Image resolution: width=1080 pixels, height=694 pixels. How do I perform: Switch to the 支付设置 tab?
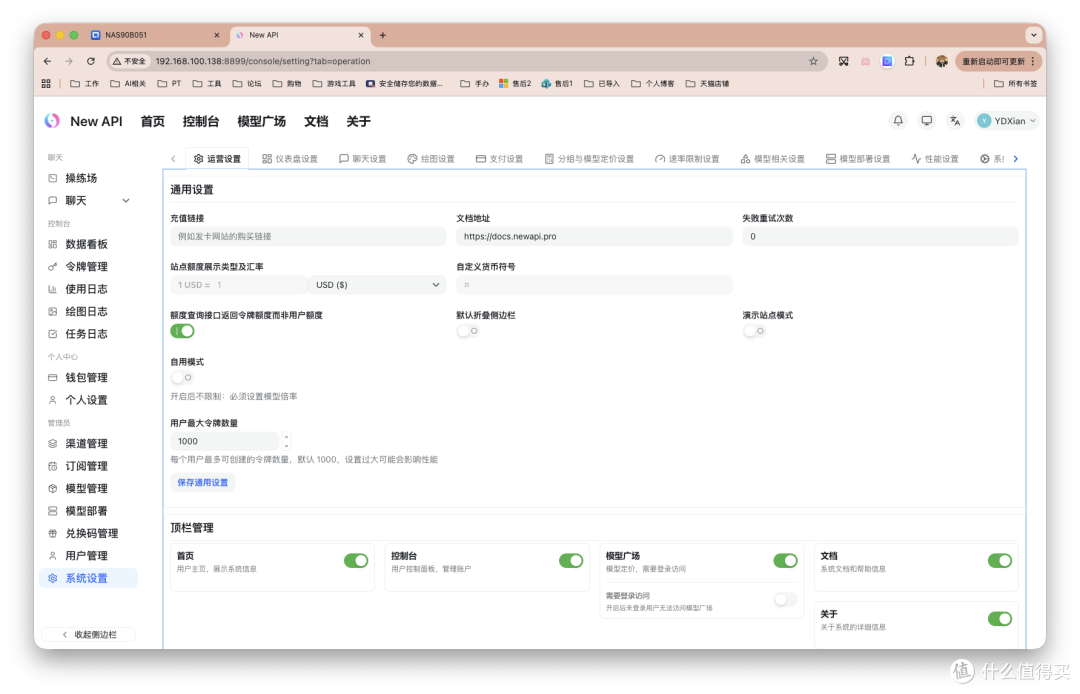click(x=499, y=159)
